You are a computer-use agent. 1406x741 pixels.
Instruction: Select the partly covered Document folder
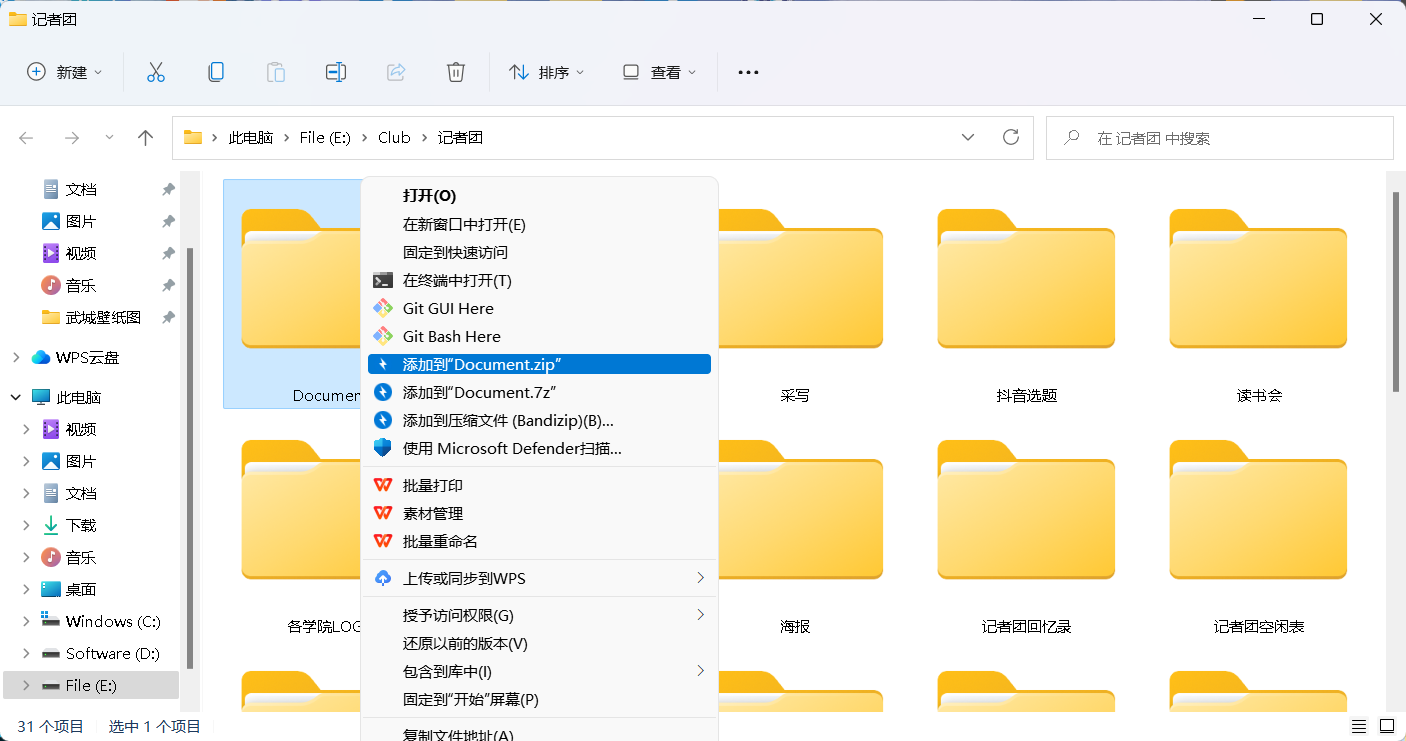point(292,294)
